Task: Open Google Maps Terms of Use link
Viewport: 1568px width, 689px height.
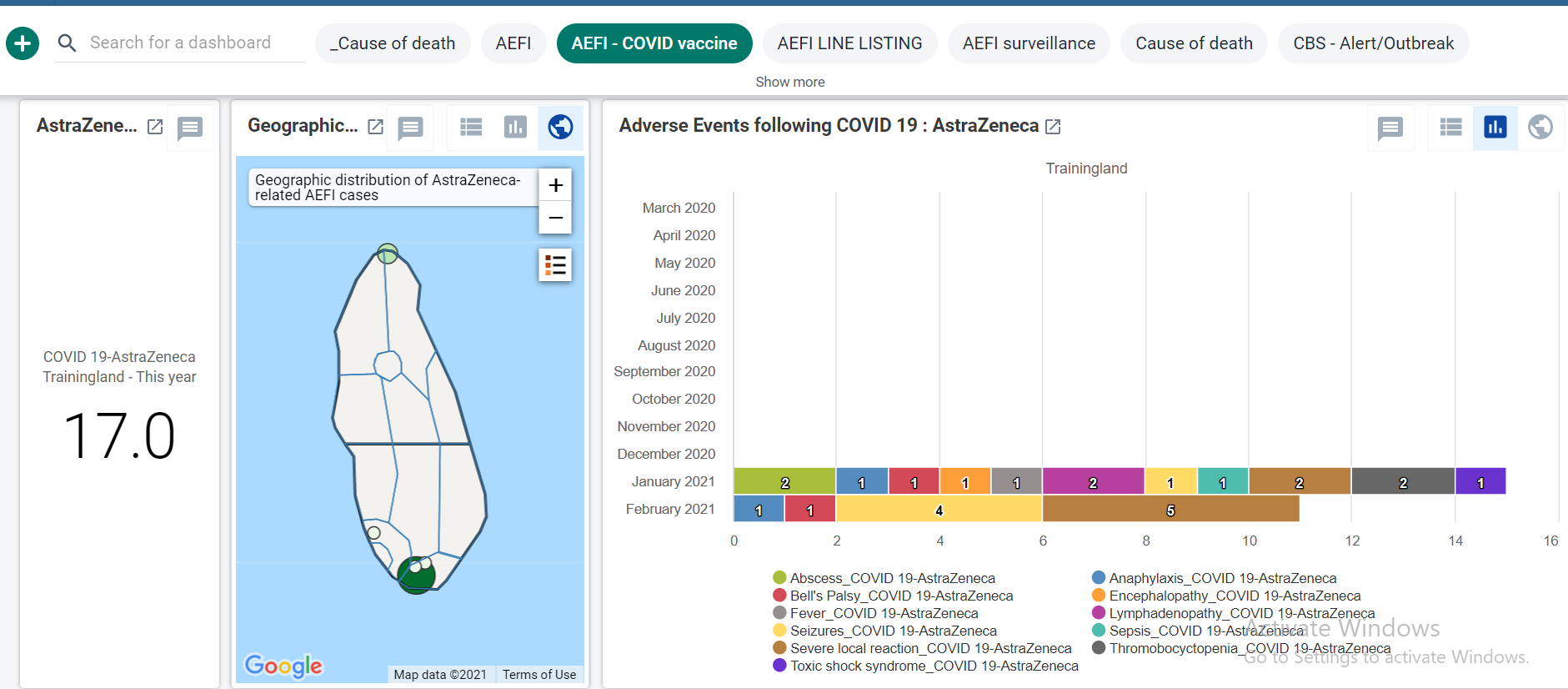Action: click(x=539, y=675)
